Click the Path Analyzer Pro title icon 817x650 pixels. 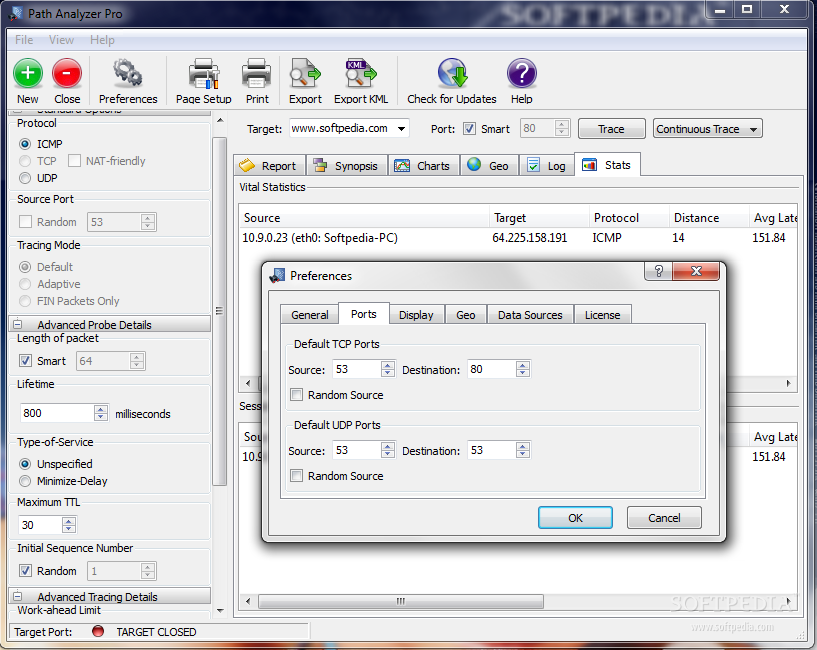pyautogui.click(x=16, y=14)
